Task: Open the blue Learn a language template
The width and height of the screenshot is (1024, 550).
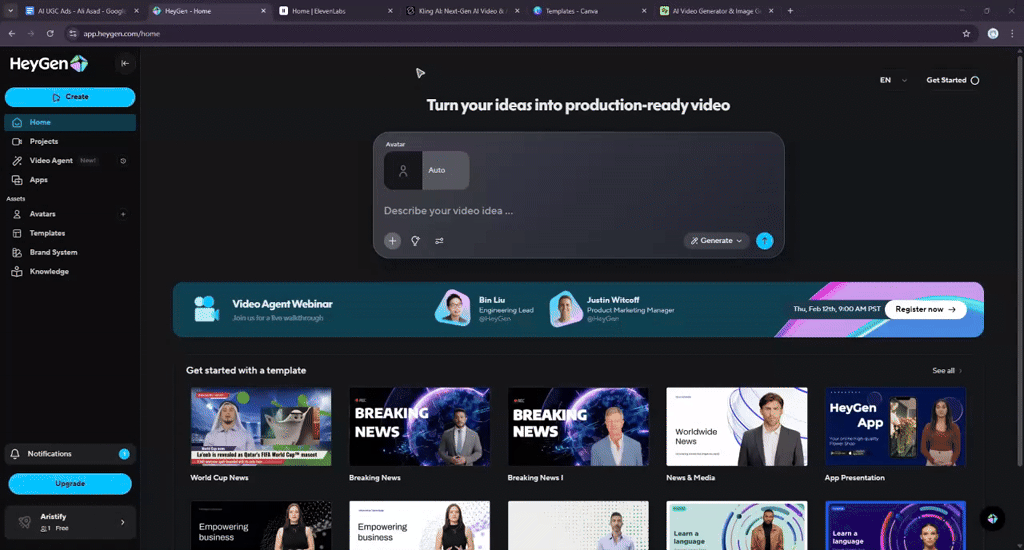Action: [x=895, y=525]
